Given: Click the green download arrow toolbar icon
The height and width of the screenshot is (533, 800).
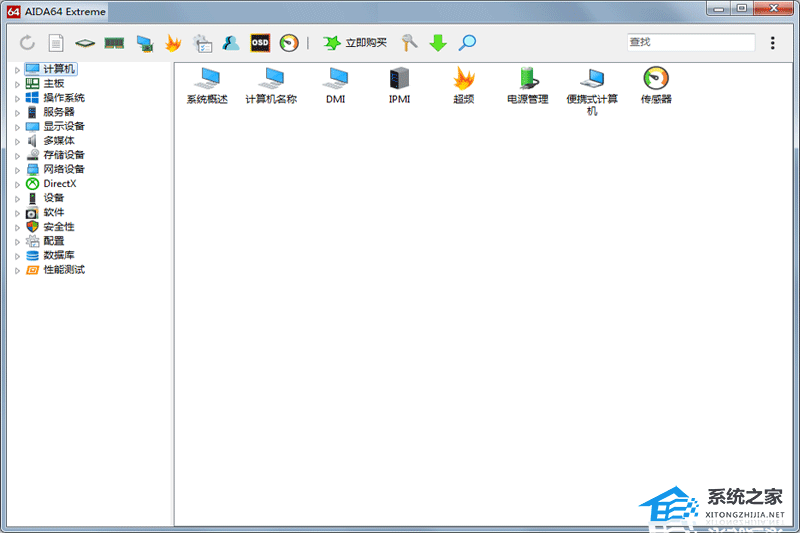Looking at the screenshot, I should [438, 43].
